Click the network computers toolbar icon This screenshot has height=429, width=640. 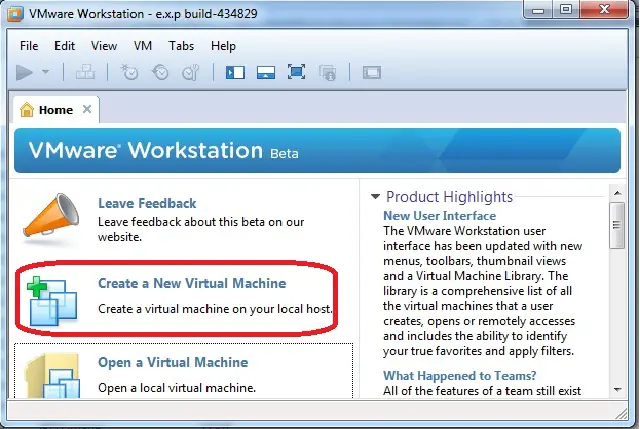click(85, 72)
